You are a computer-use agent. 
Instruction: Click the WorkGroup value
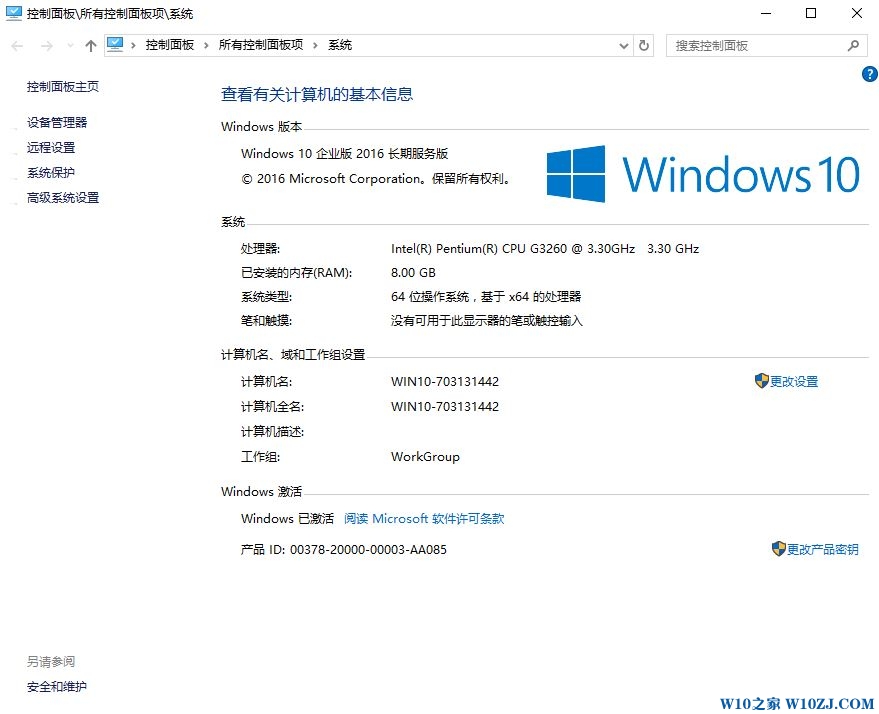425,457
